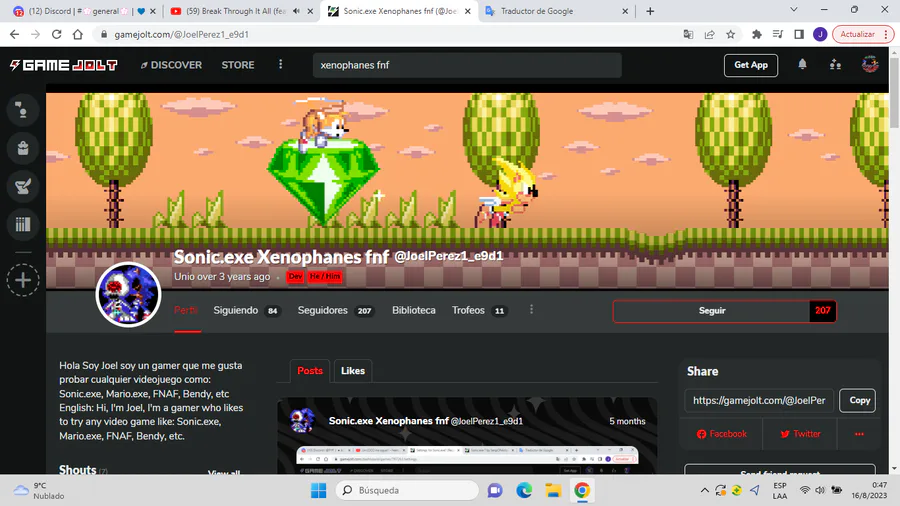The width and height of the screenshot is (900, 506).
Task: Open the top navigation more-options menu
Action: click(281, 64)
